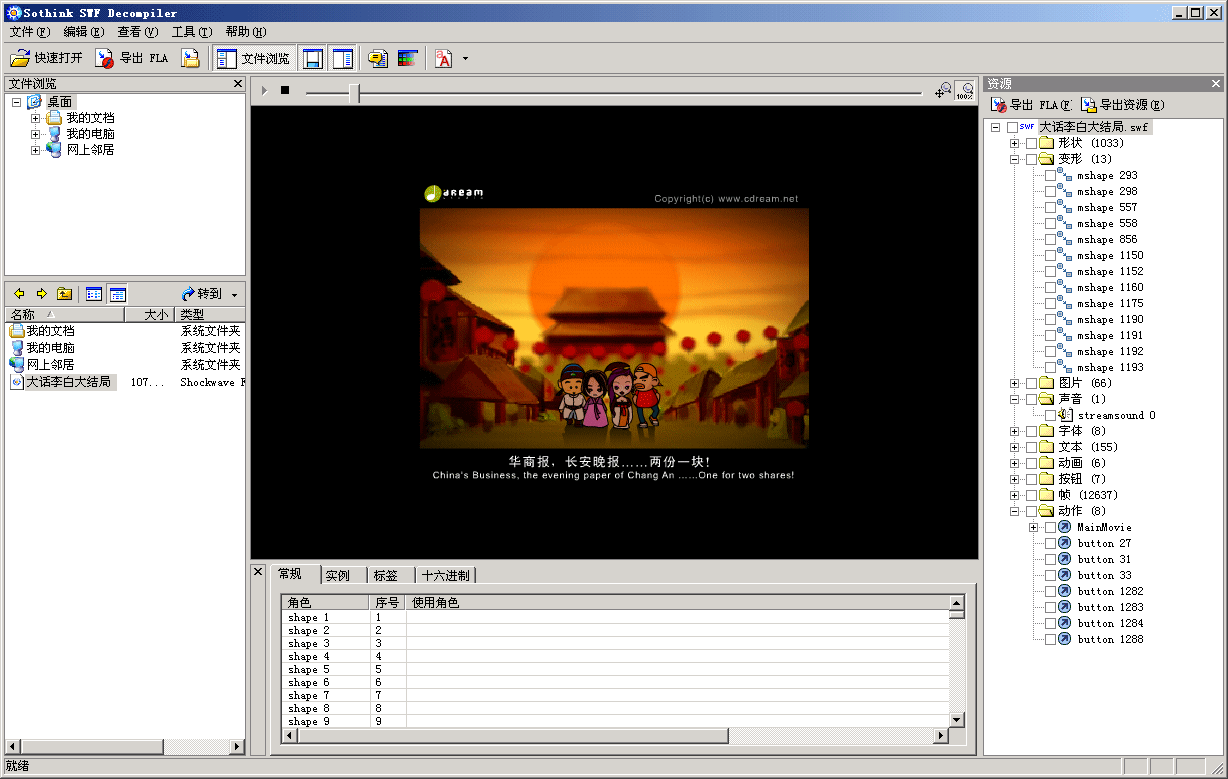This screenshot has width=1228, height=779.
Task: Check the 变形 (13) folder checkbox
Action: (1031, 159)
